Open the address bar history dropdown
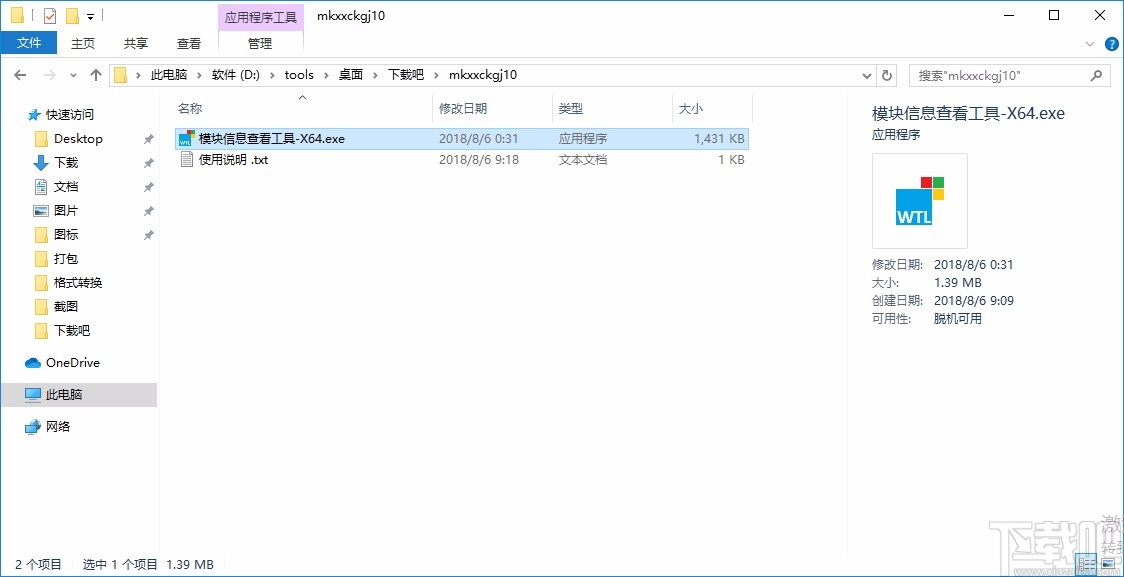 pos(867,75)
